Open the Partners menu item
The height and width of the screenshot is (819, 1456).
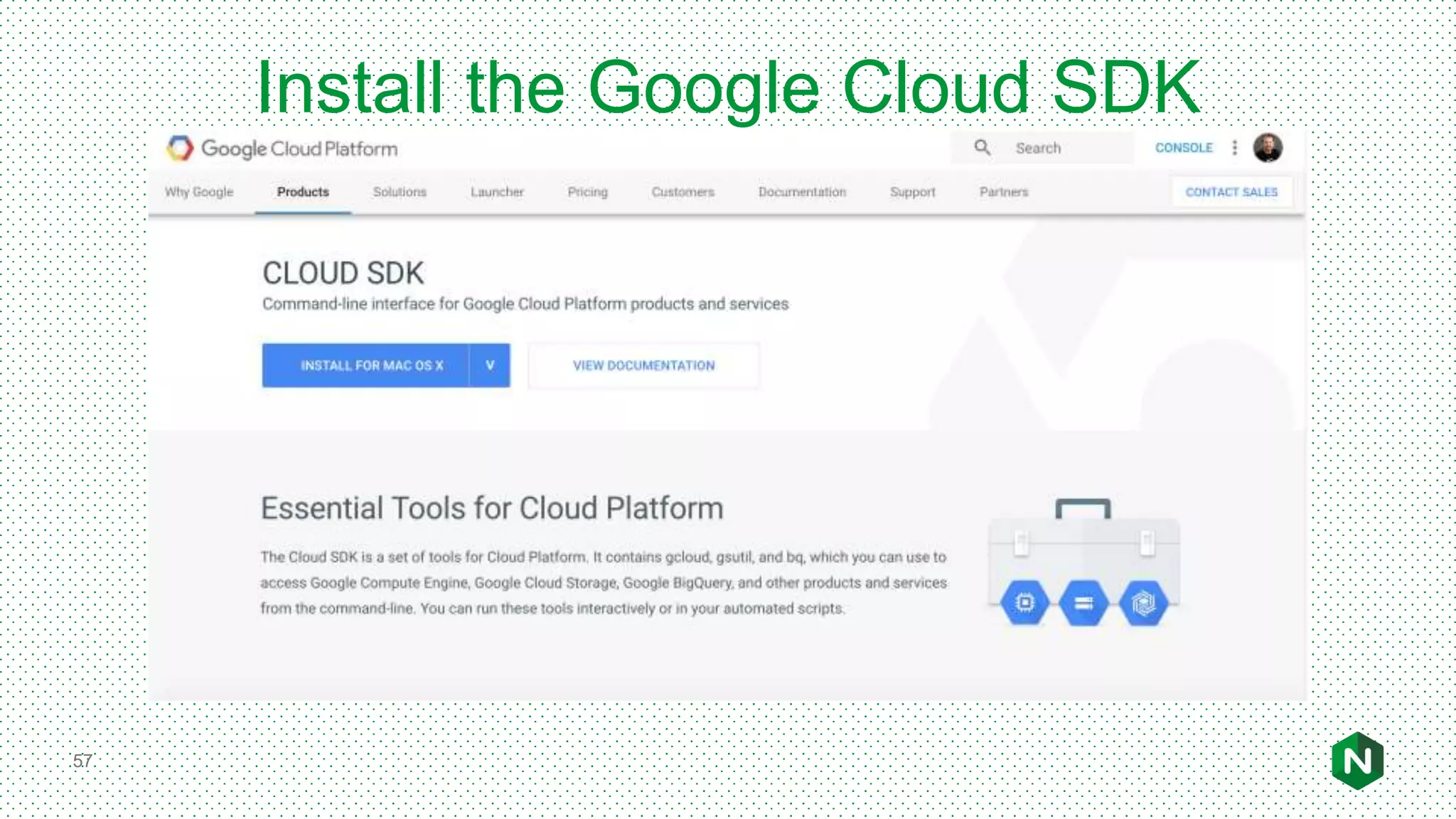click(1004, 192)
